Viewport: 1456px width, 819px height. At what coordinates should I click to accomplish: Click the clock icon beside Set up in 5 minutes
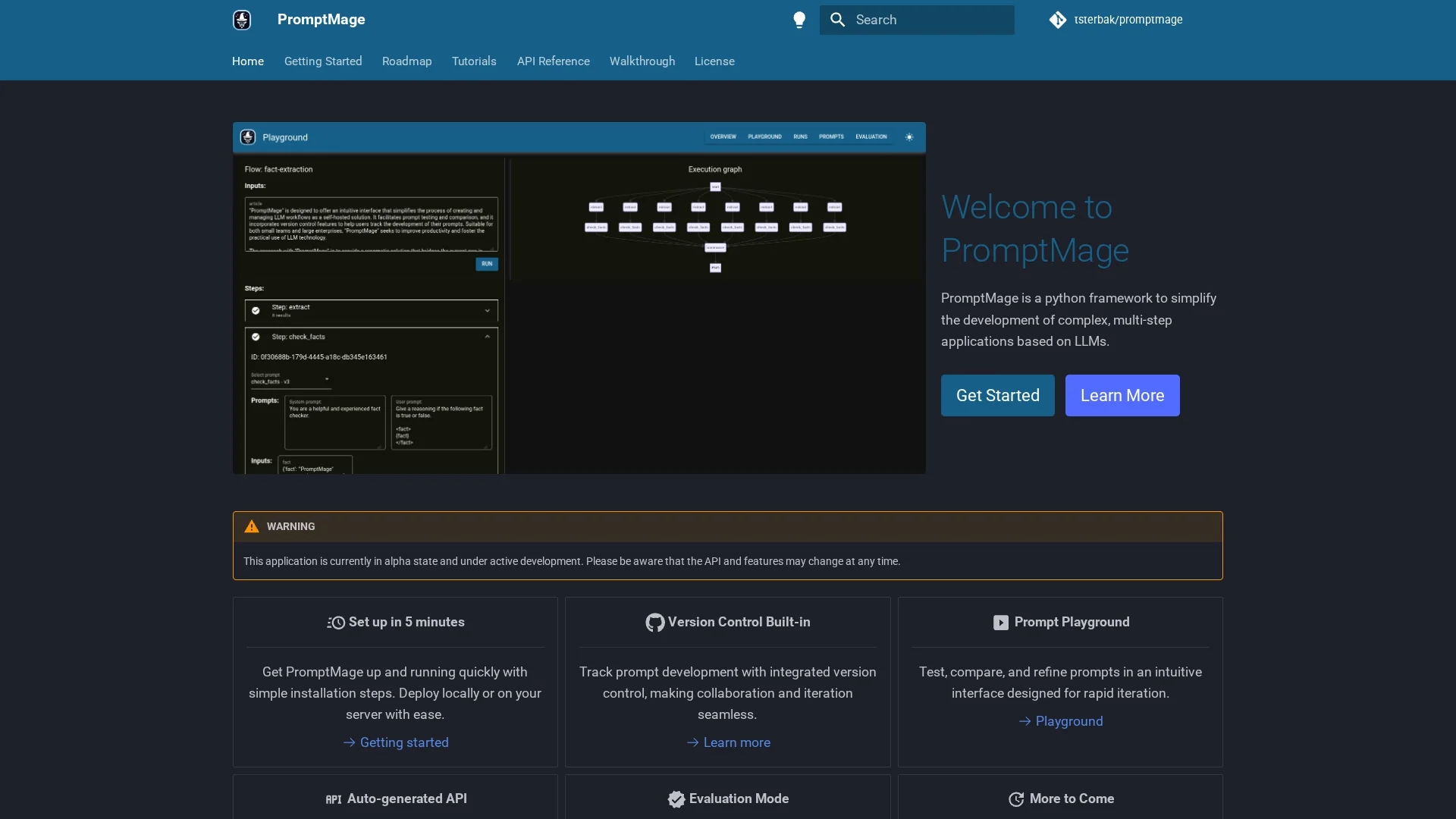pyautogui.click(x=336, y=623)
